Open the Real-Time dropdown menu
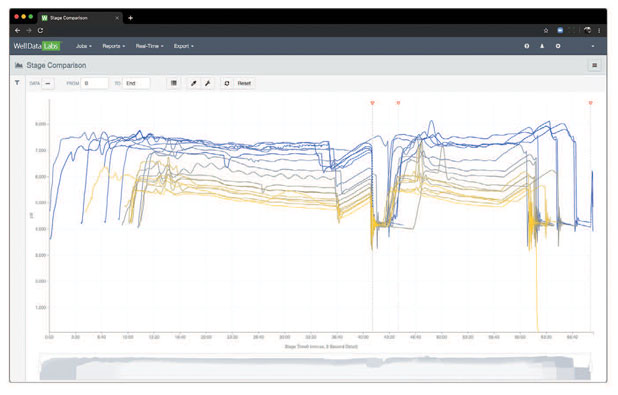 coord(149,46)
